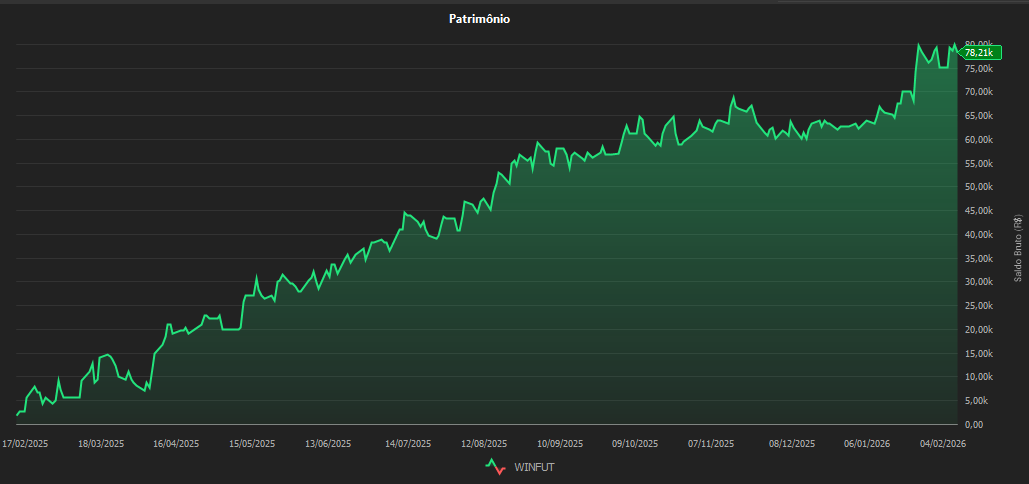Toggle the WINFUT series legend label
The width and height of the screenshot is (1029, 484).
(x=533, y=467)
